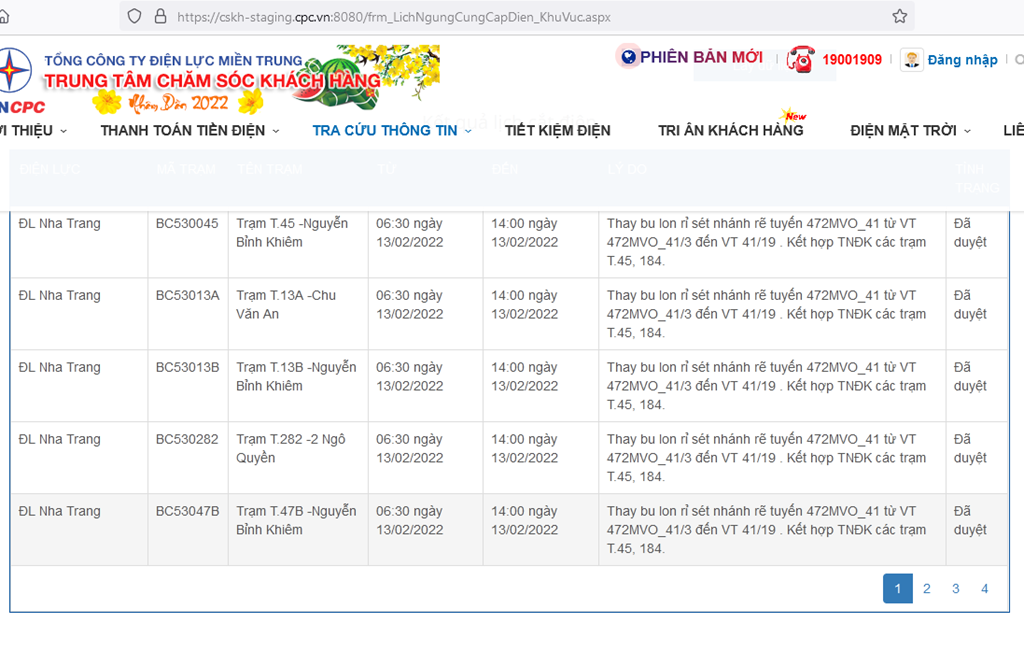Go to page 3 of results
Viewport: 1024px width, 666px height.
point(955,589)
